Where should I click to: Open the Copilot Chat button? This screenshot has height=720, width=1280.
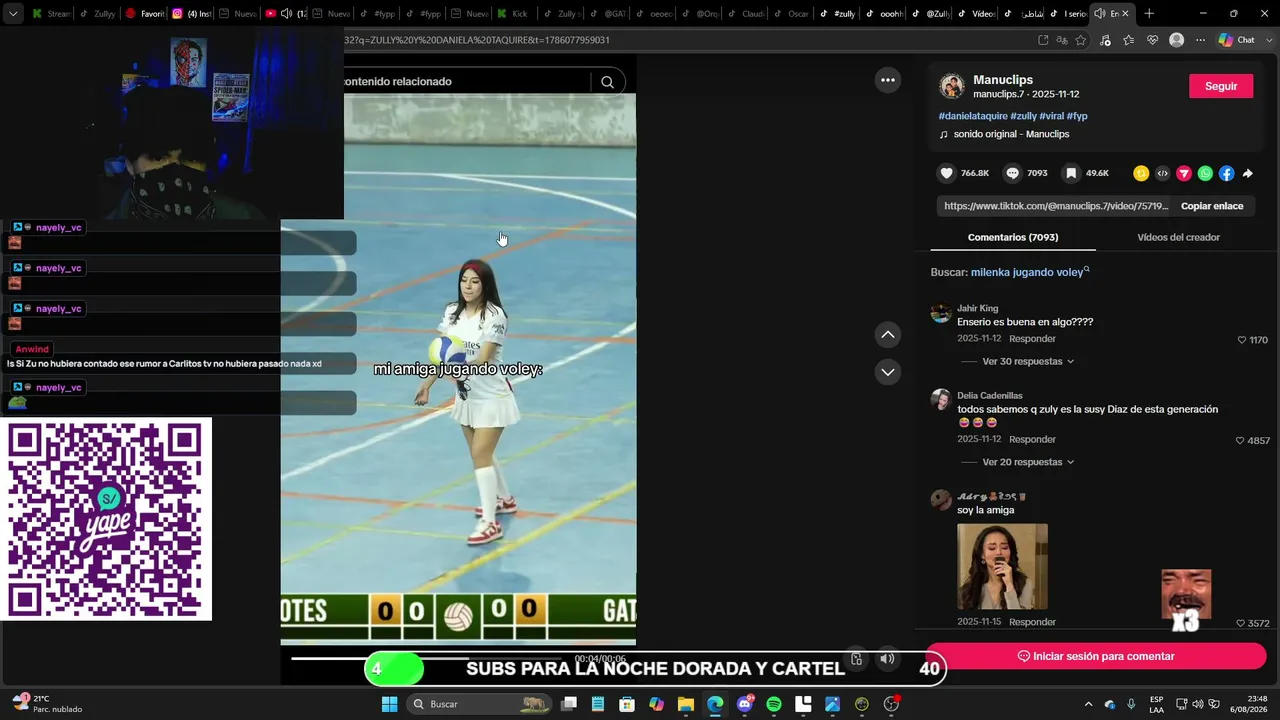[x=1237, y=40]
